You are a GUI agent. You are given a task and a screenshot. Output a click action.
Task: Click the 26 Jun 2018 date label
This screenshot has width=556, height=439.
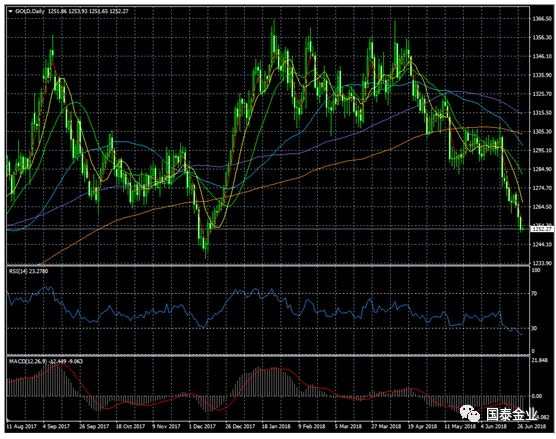pos(531,426)
